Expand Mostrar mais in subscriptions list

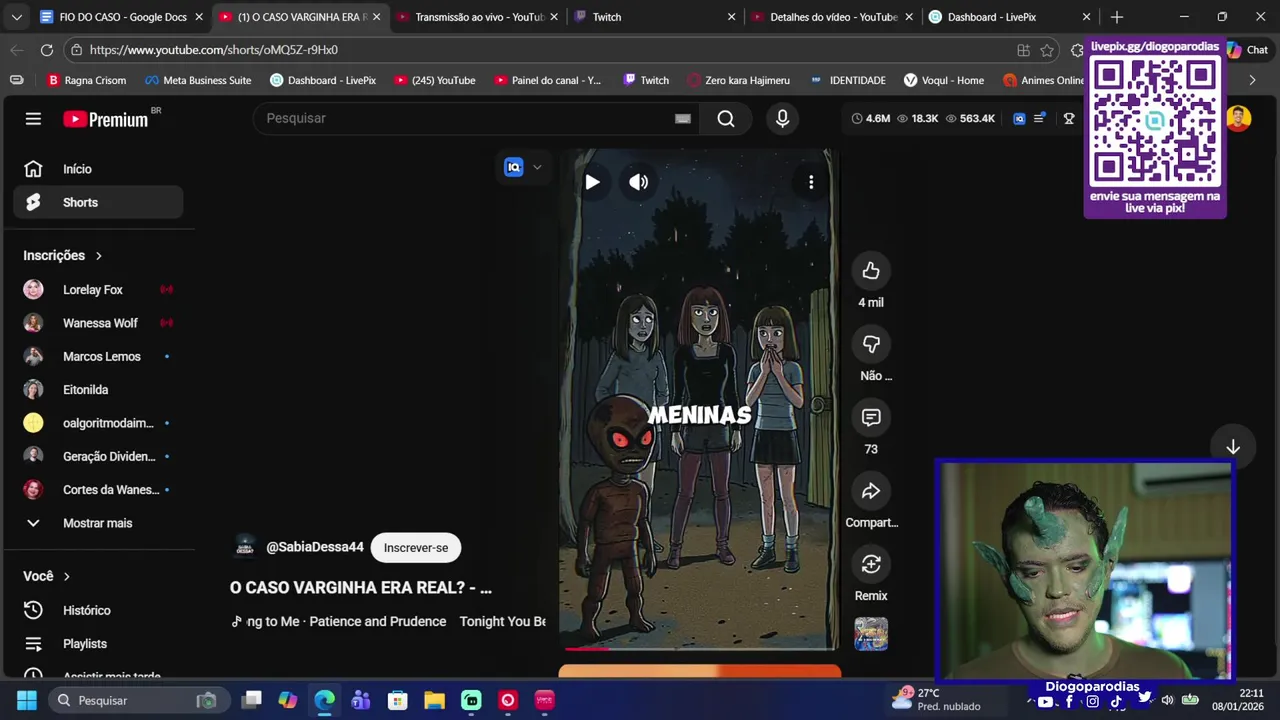click(98, 523)
